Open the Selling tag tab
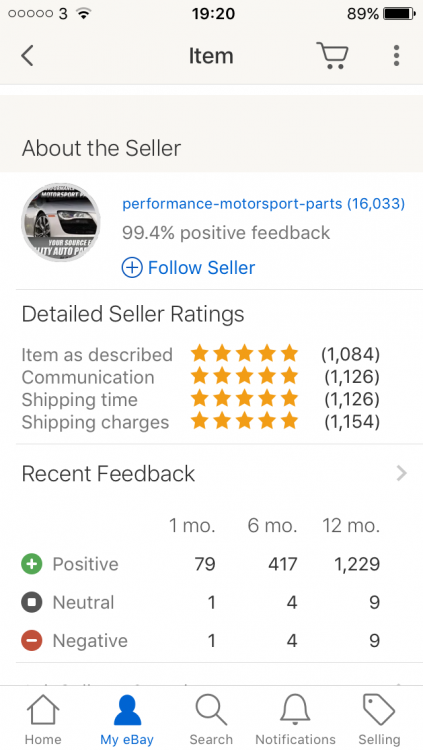 pos(379,719)
